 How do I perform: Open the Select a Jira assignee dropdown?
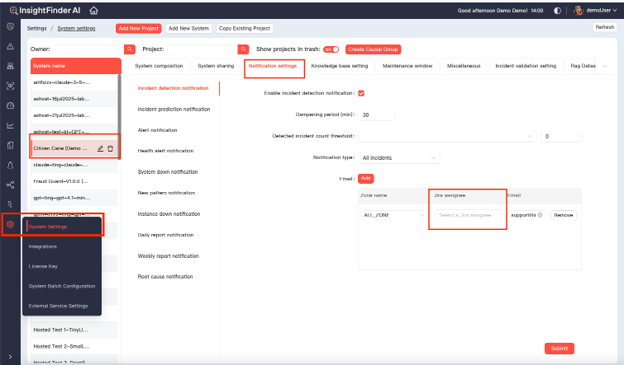468,215
